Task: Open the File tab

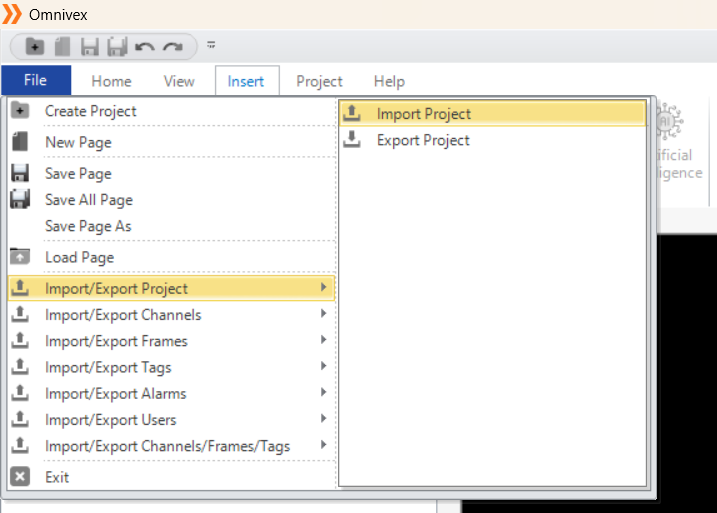Action: click(x=36, y=80)
